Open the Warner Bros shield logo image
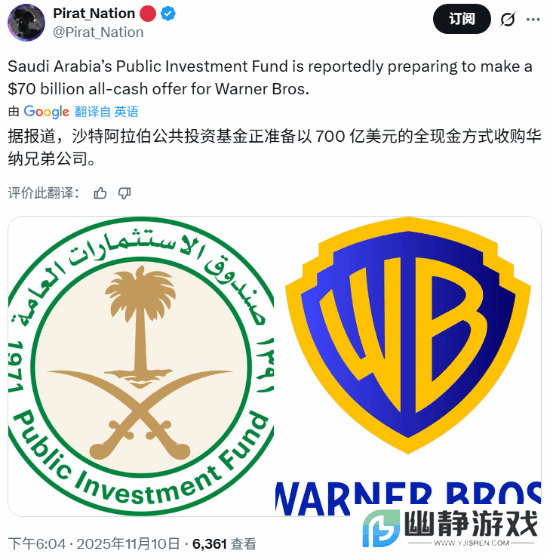Image resolution: width=550 pixels, height=554 pixels. (408, 335)
